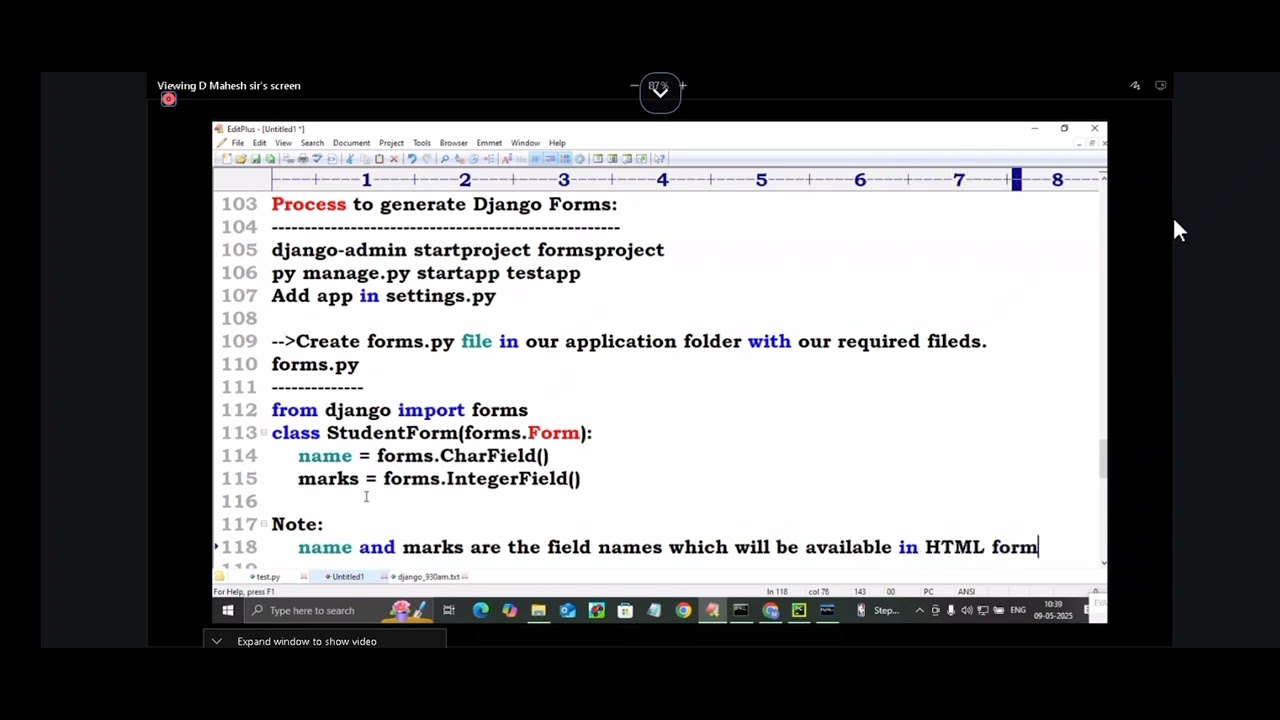Print the document from the toolbar
The height and width of the screenshot is (720, 1280).
[x=303, y=159]
